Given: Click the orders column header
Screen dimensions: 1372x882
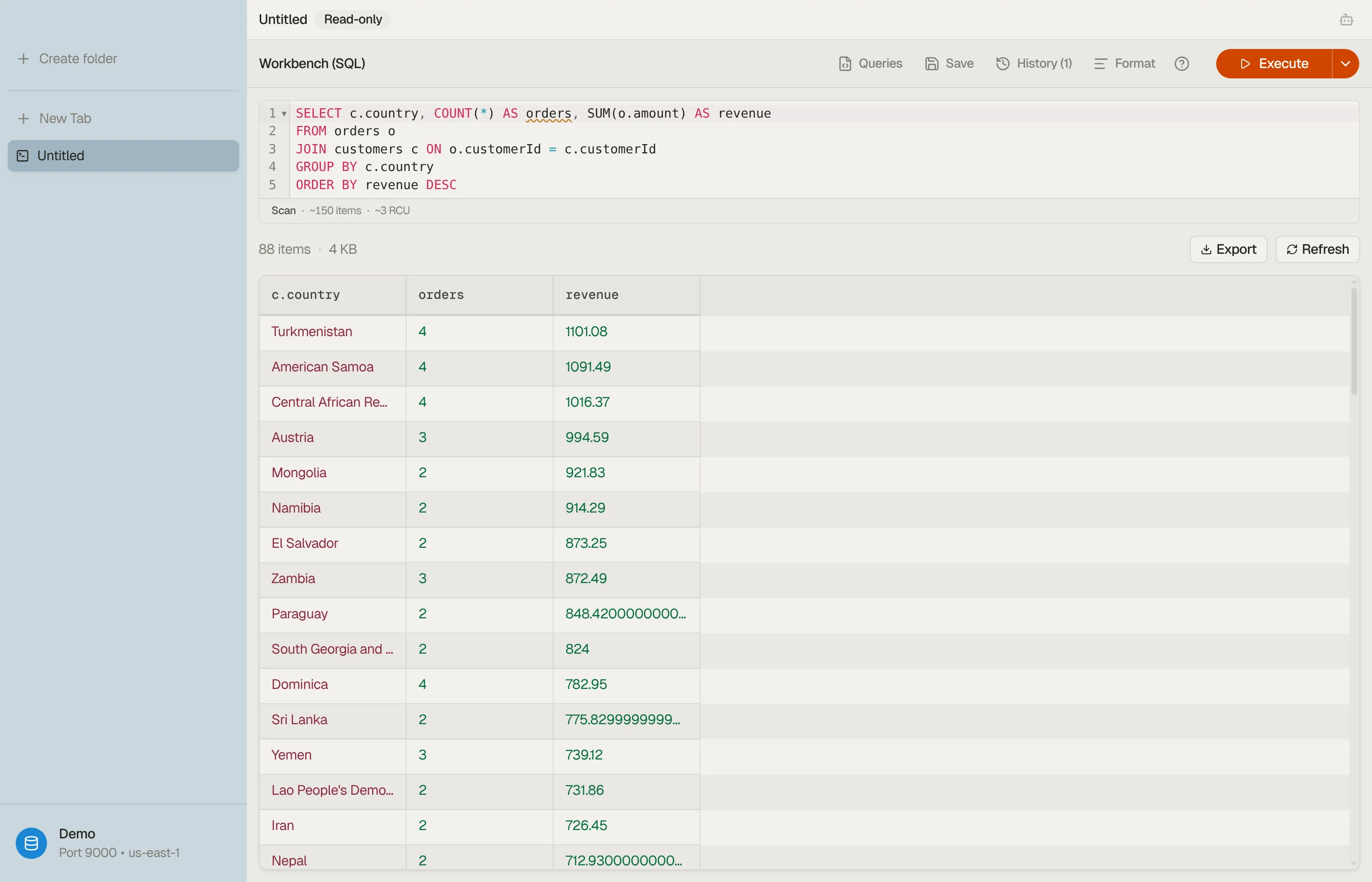Looking at the screenshot, I should pyautogui.click(x=479, y=295).
